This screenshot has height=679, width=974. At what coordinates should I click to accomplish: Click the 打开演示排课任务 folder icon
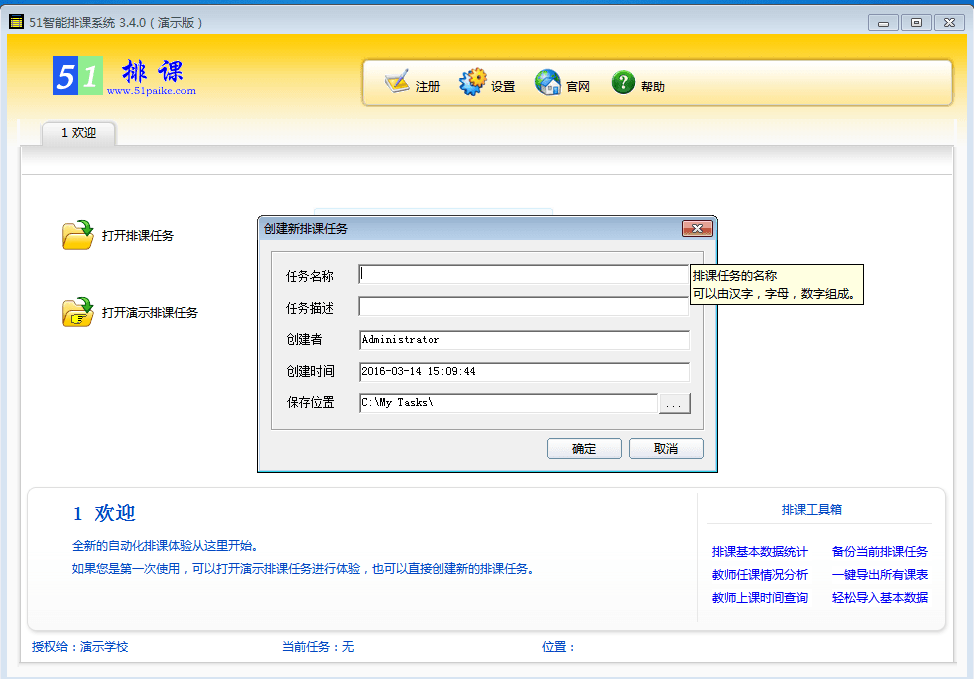pos(77,312)
